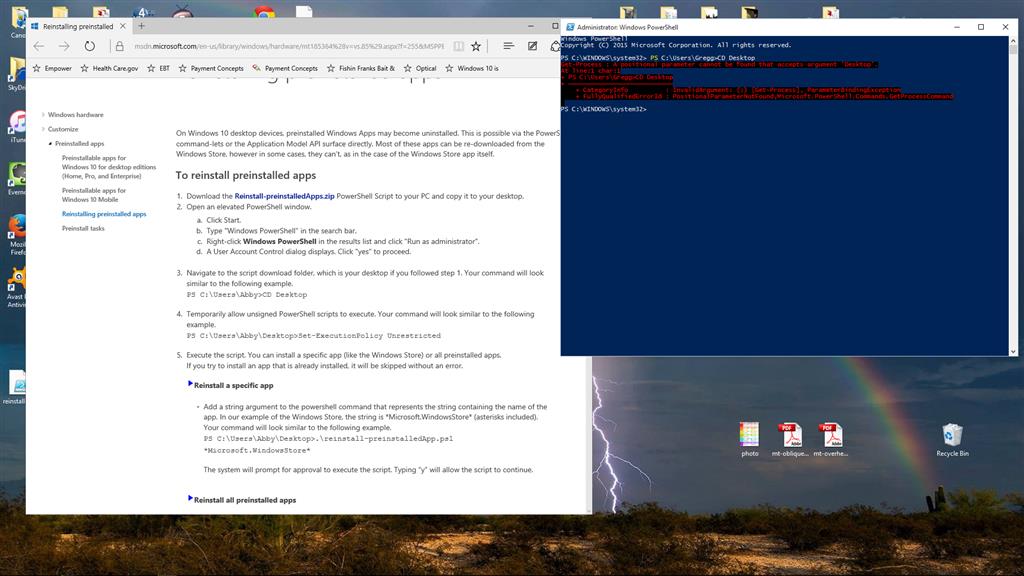1024x576 pixels.
Task: Collapse Reinstall a specific app section
Action: tap(190, 384)
